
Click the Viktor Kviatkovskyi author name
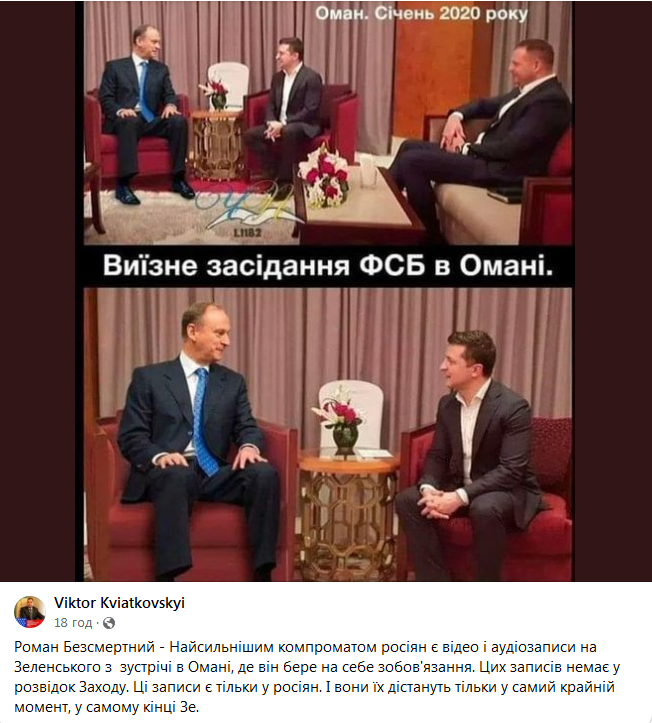(x=119, y=603)
